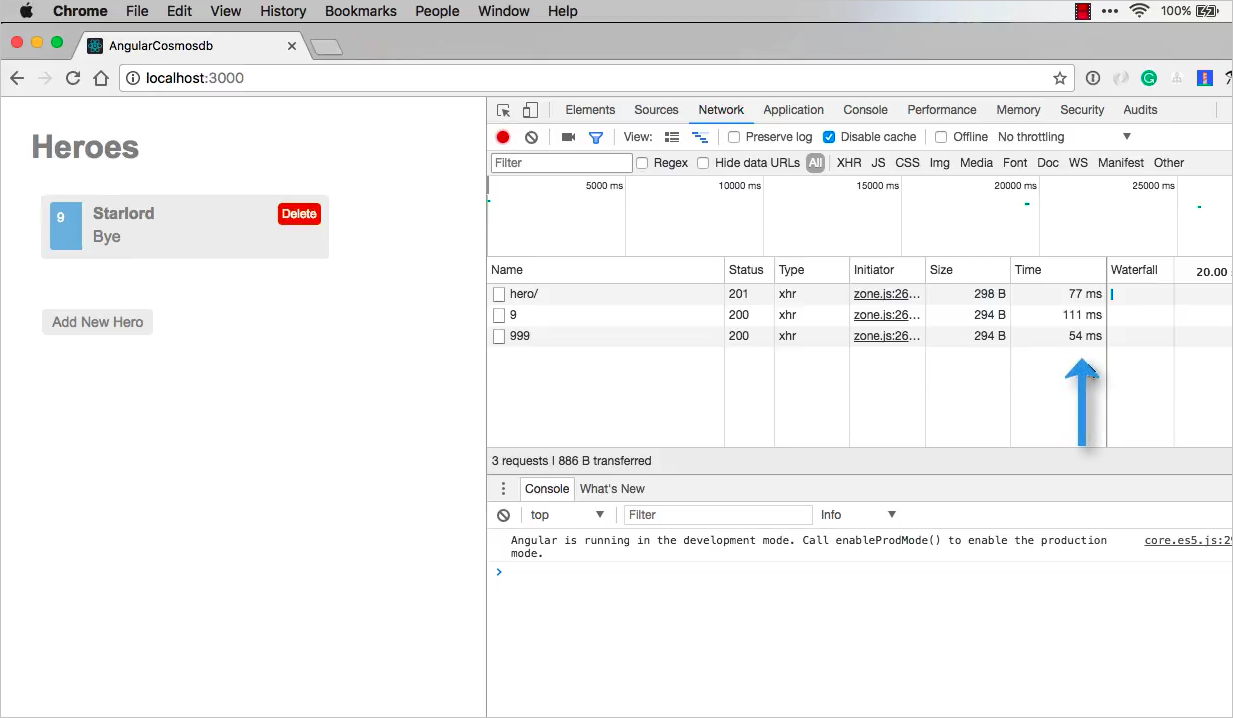Click the Delete button on Starlord
The height and width of the screenshot is (718, 1233).
(x=298, y=213)
